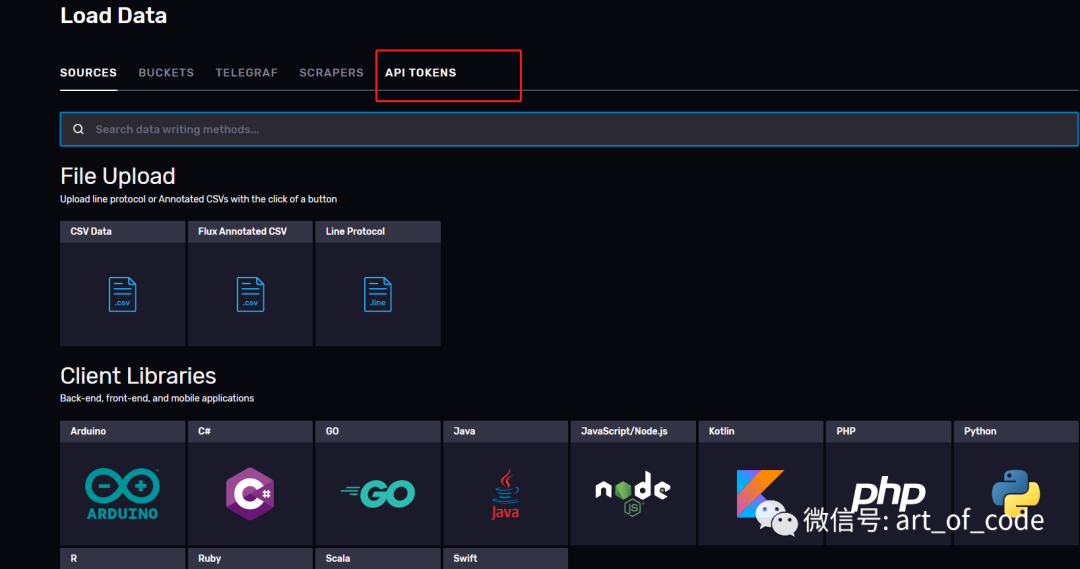The image size is (1080, 569).
Task: Switch to the Sources tab
Action: click(x=88, y=72)
